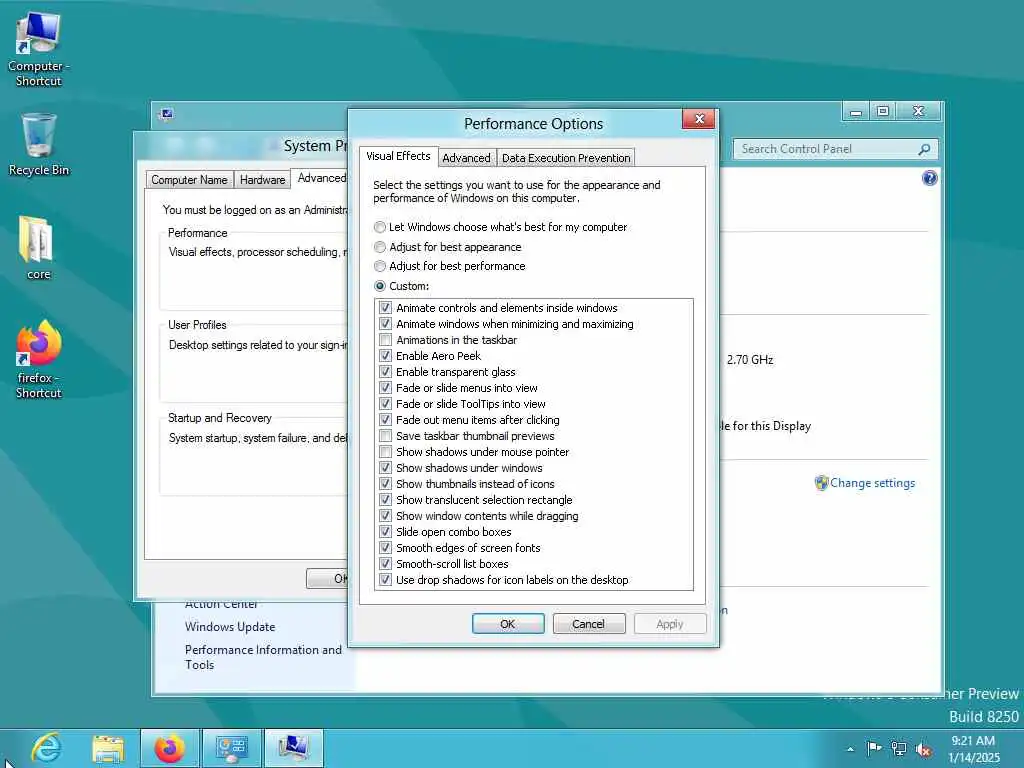This screenshot has height=768, width=1024.
Task: Toggle Use drop shadows for icon labels
Action: tap(385, 580)
